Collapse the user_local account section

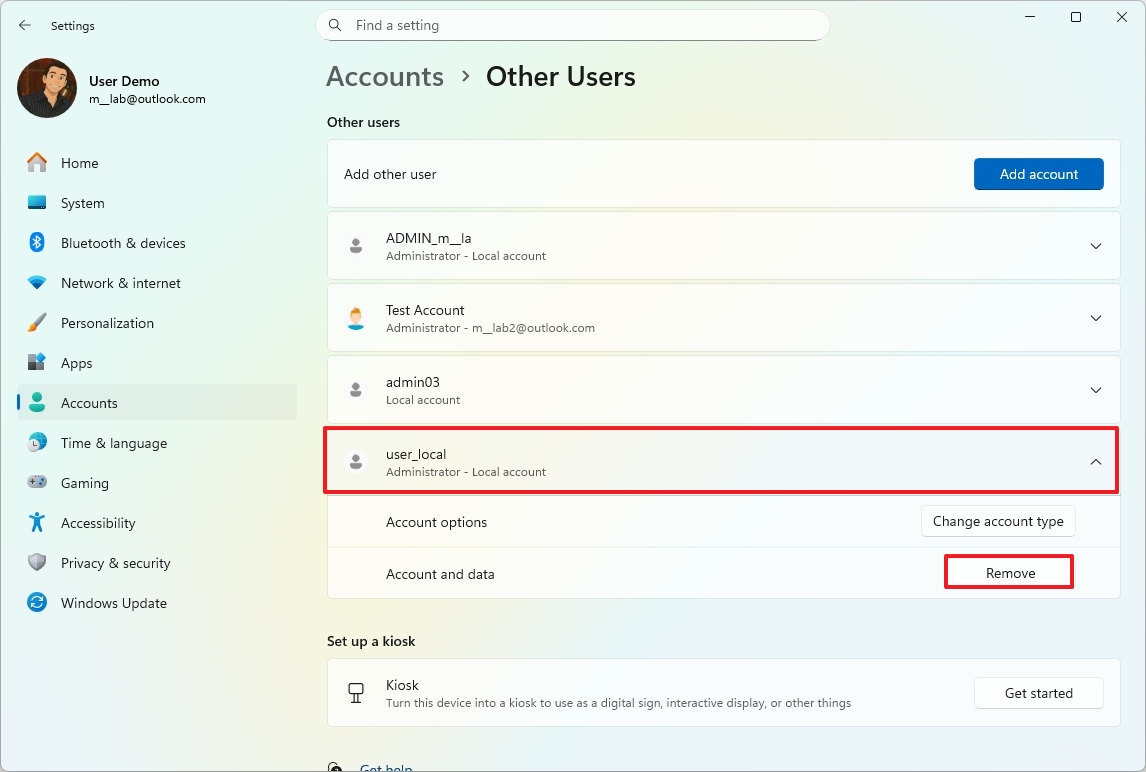1095,462
